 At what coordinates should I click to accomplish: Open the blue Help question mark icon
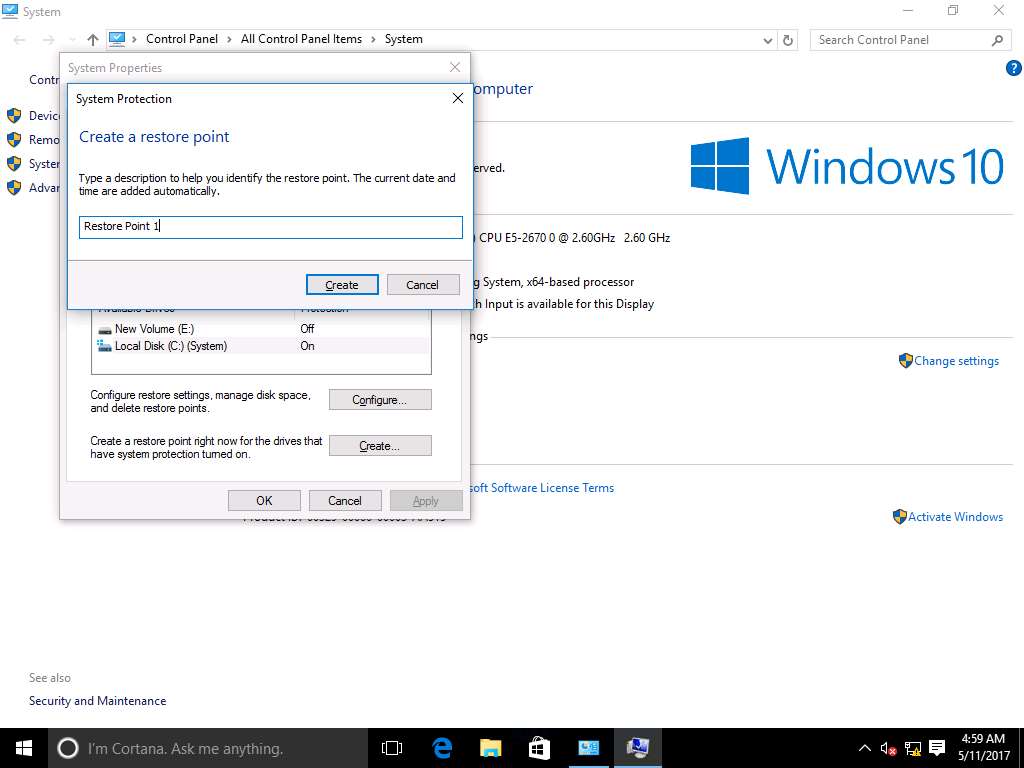pyautogui.click(x=1014, y=69)
